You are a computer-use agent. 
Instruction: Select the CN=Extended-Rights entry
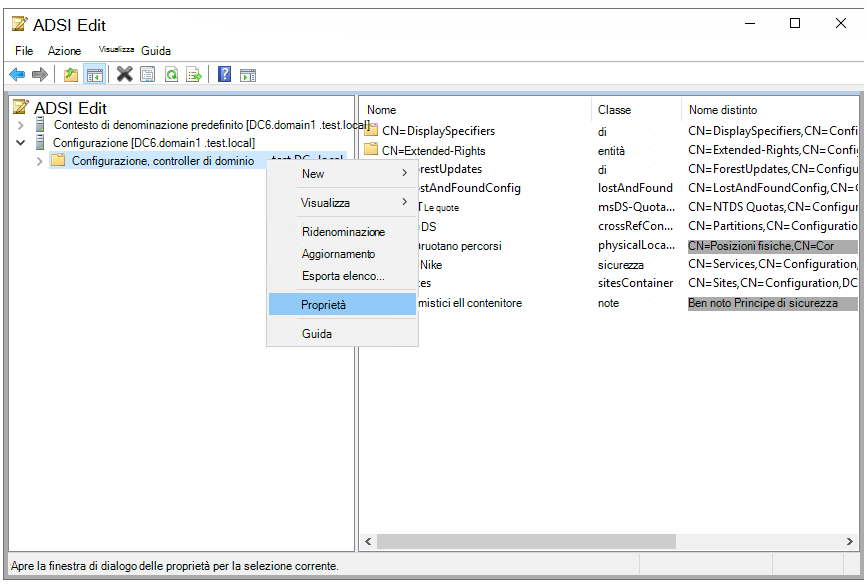[x=435, y=150]
